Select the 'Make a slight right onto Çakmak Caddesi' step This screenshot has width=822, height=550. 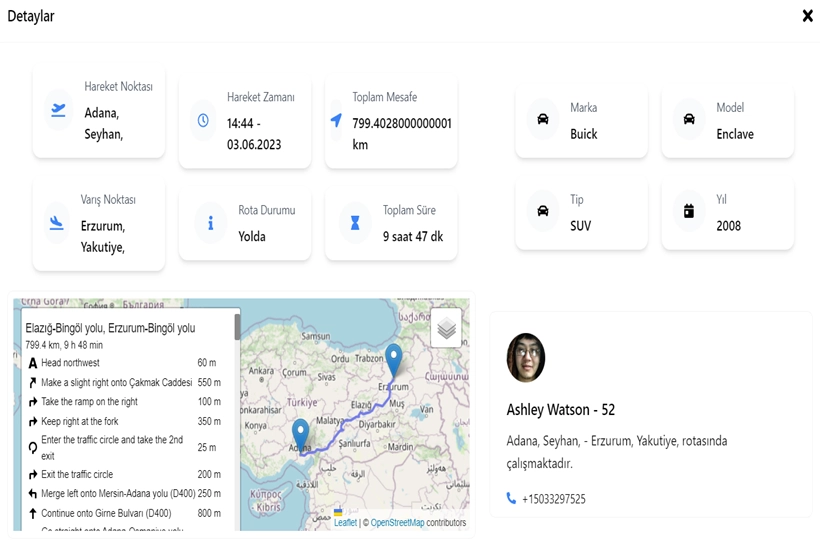[x=126, y=383]
